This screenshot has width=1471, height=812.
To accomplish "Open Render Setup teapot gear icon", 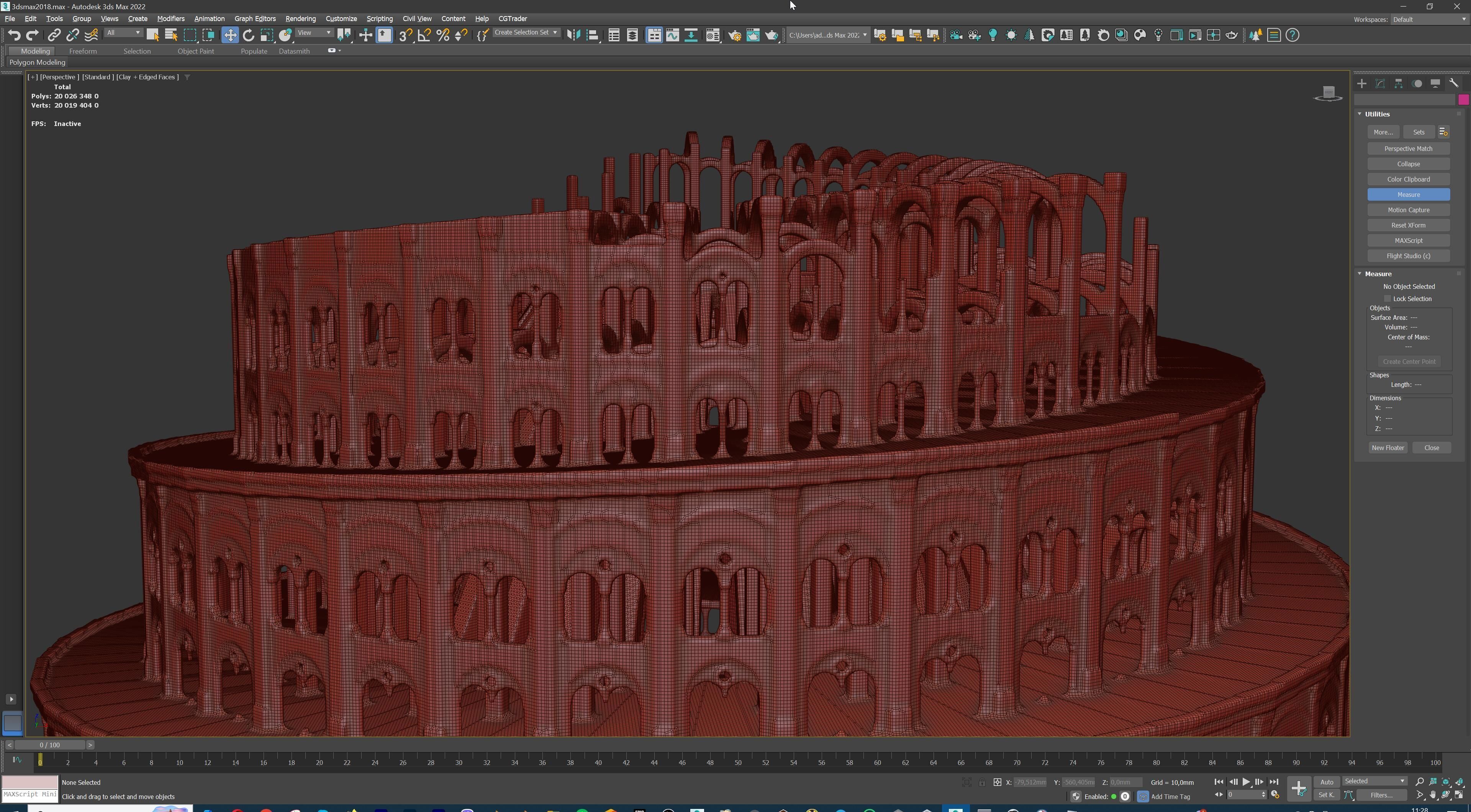I will (734, 35).
